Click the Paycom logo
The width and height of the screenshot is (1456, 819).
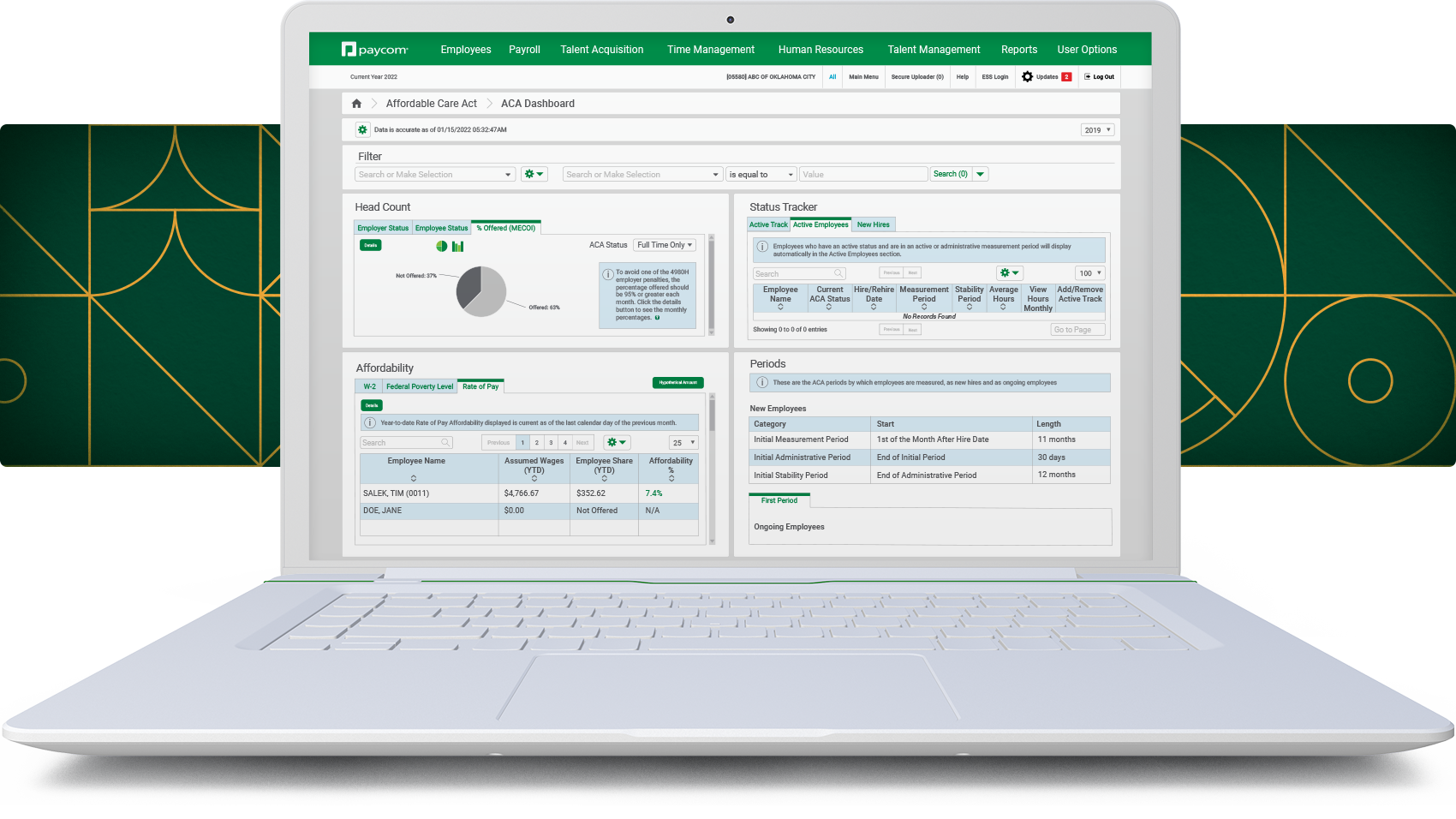375,50
